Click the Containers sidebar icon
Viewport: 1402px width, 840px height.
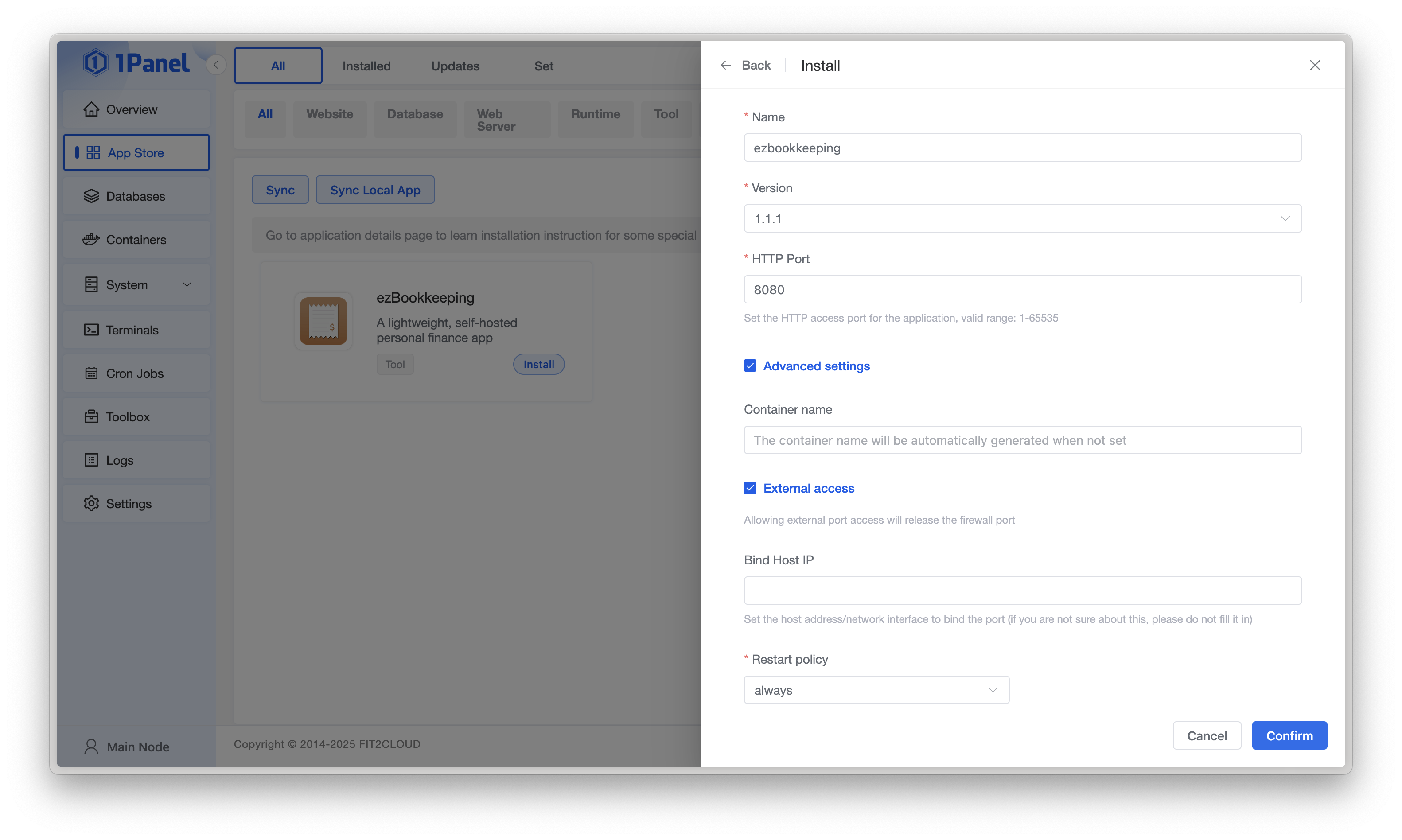pyautogui.click(x=92, y=239)
